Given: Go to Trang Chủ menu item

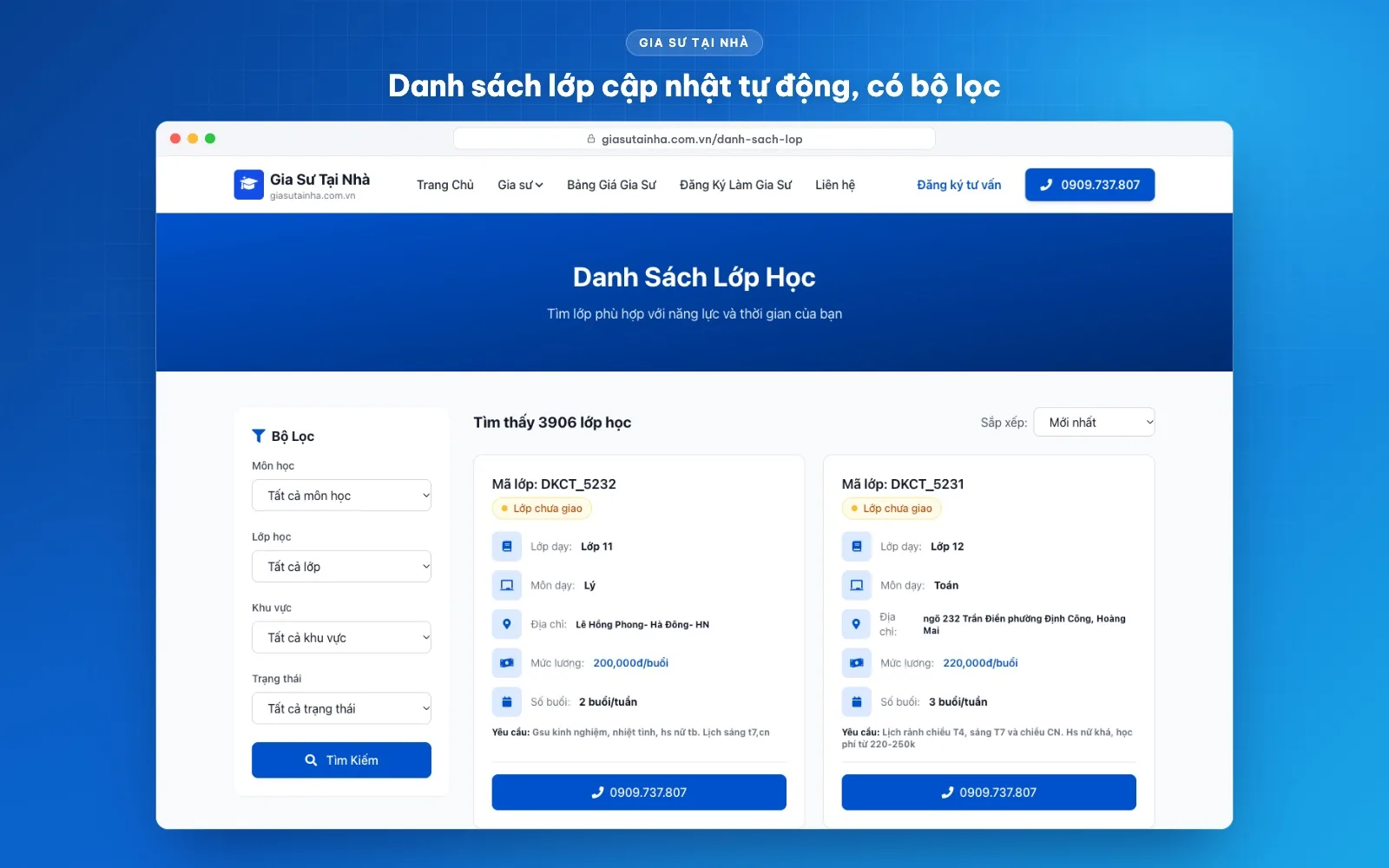Looking at the screenshot, I should [445, 185].
